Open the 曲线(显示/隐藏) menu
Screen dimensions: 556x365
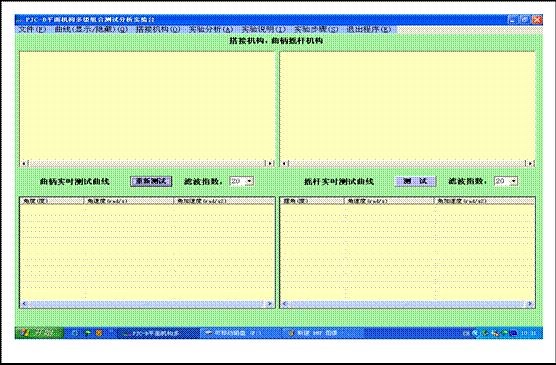(91, 29)
